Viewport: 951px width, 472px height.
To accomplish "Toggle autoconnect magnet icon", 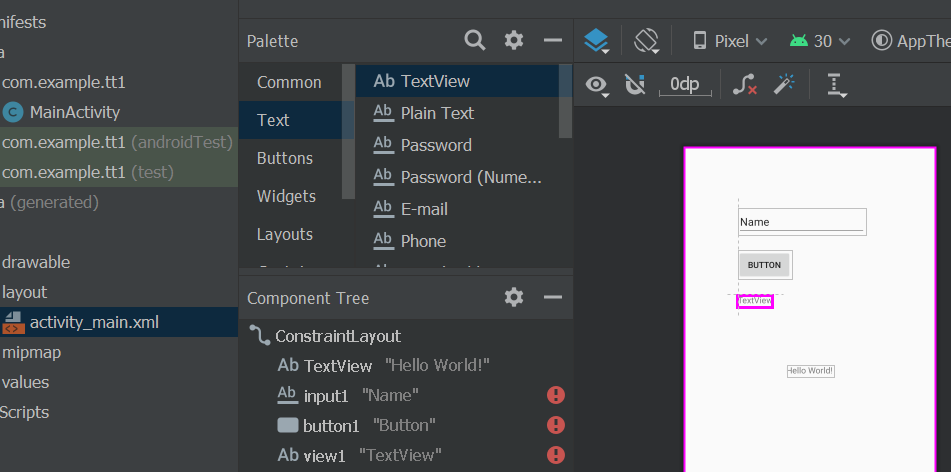I will [634, 84].
